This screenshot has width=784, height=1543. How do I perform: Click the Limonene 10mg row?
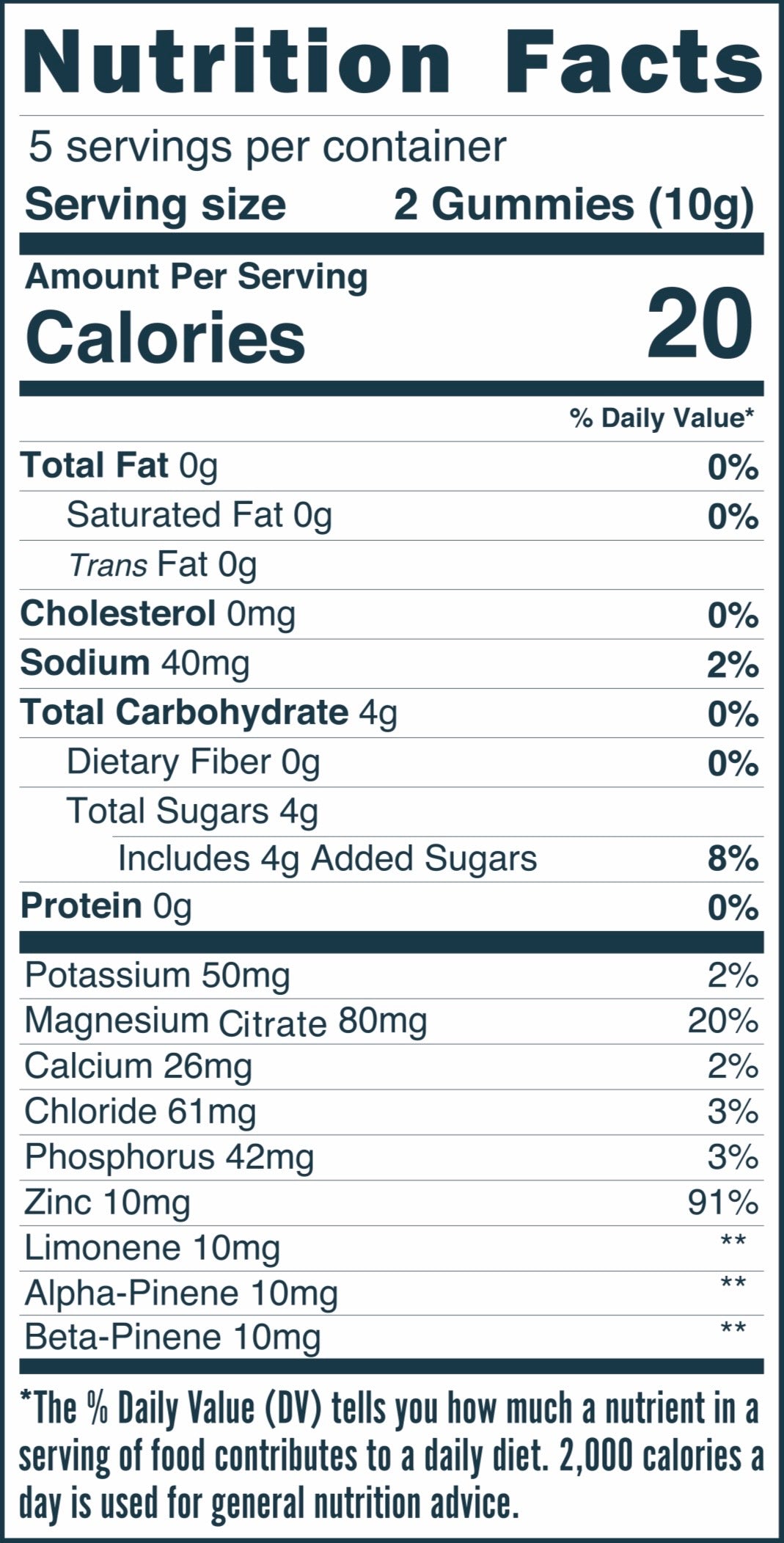[392, 1248]
